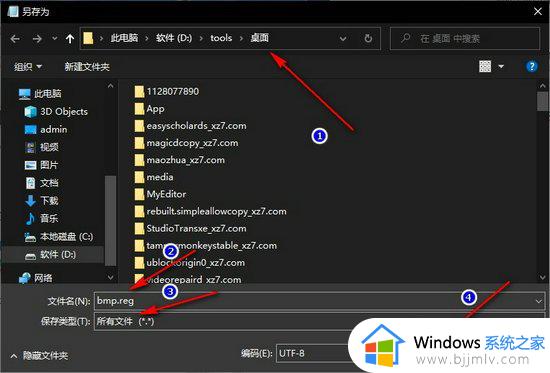Go up one folder level

[x=70, y=39]
